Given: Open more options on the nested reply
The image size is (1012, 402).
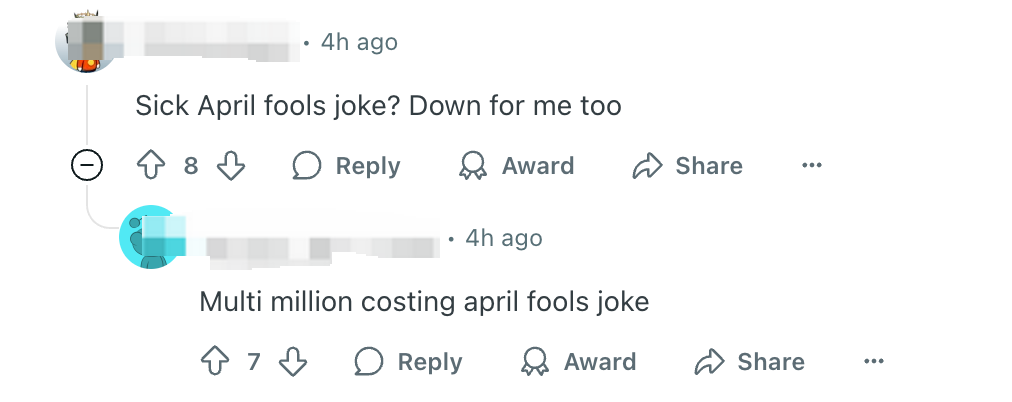Looking at the screenshot, I should 873,362.
